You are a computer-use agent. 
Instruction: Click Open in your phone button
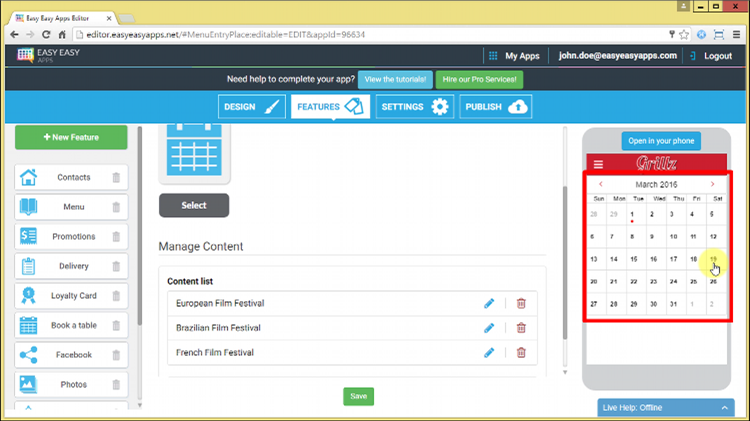click(661, 141)
